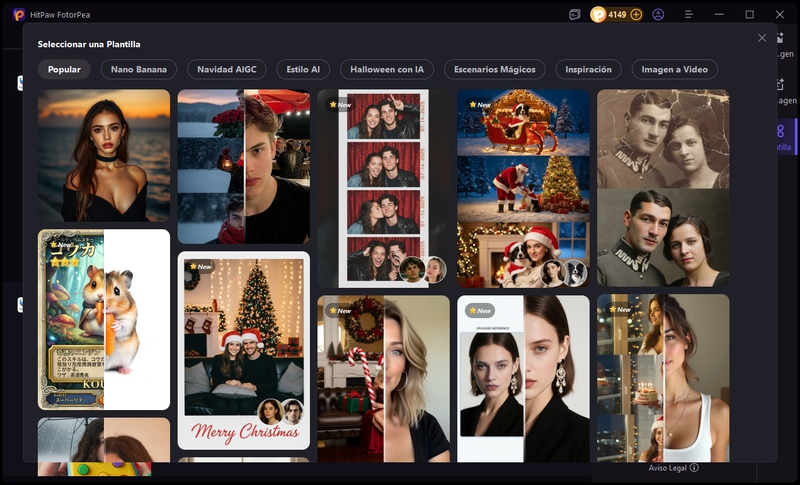
Task: Choose the sunset woman portrait template
Action: pos(104,156)
